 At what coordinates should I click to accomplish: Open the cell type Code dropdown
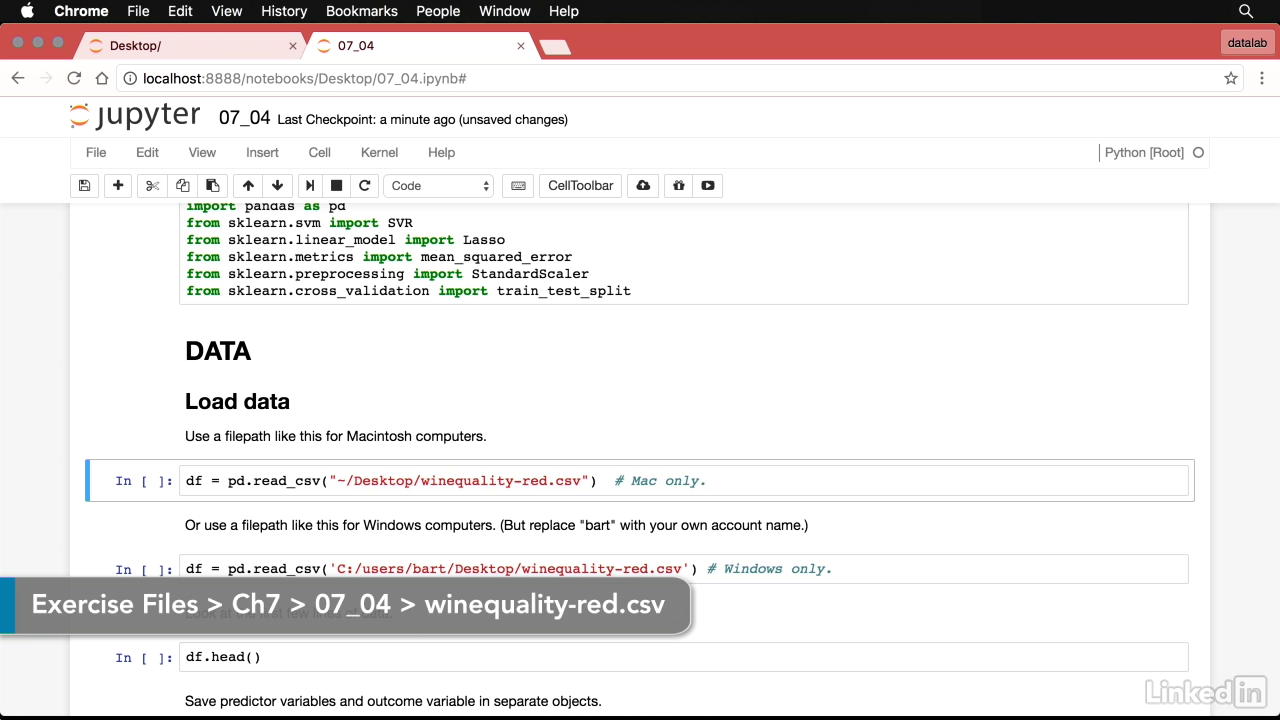pyautogui.click(x=440, y=186)
